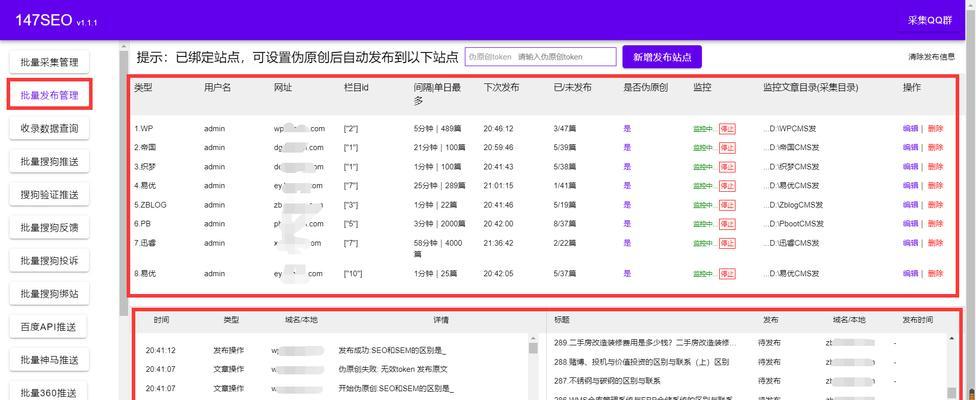Edit the 2.帝国 site entry
976x400 pixels.
[910, 147]
